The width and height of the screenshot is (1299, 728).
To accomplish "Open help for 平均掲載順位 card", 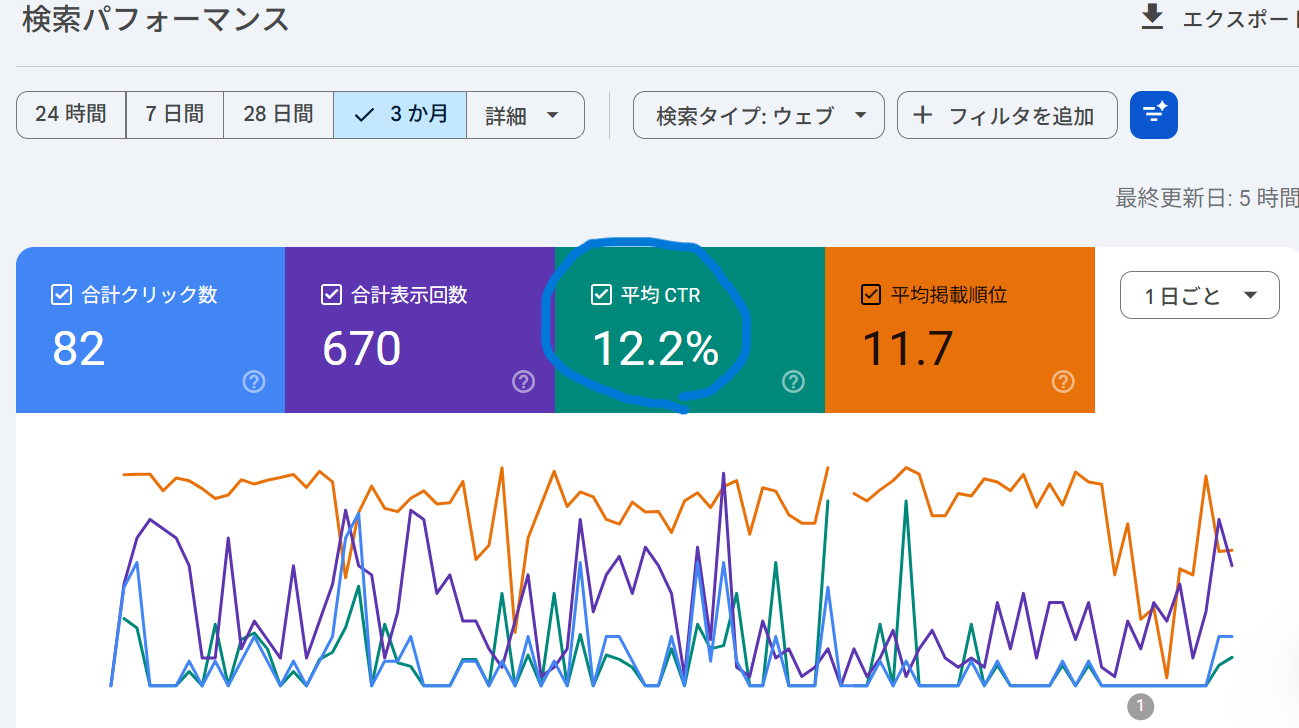I will (x=1064, y=381).
